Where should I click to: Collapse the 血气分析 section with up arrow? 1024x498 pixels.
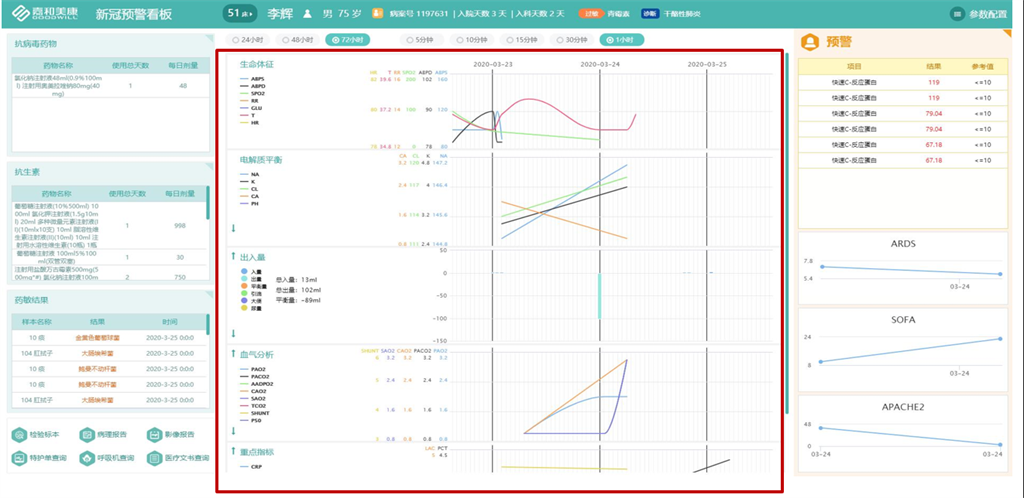click(232, 355)
